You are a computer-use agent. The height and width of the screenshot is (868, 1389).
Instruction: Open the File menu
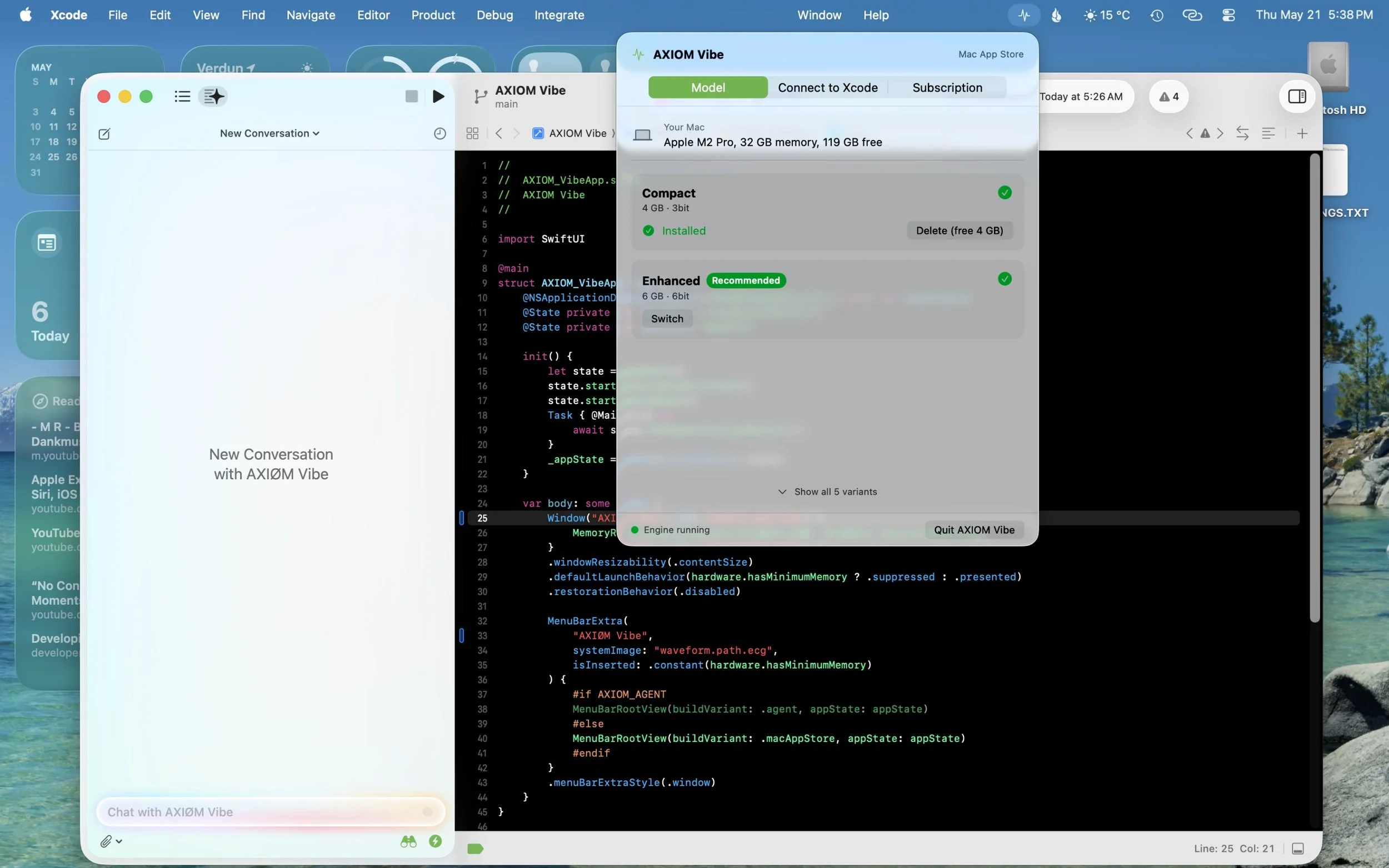(x=118, y=15)
